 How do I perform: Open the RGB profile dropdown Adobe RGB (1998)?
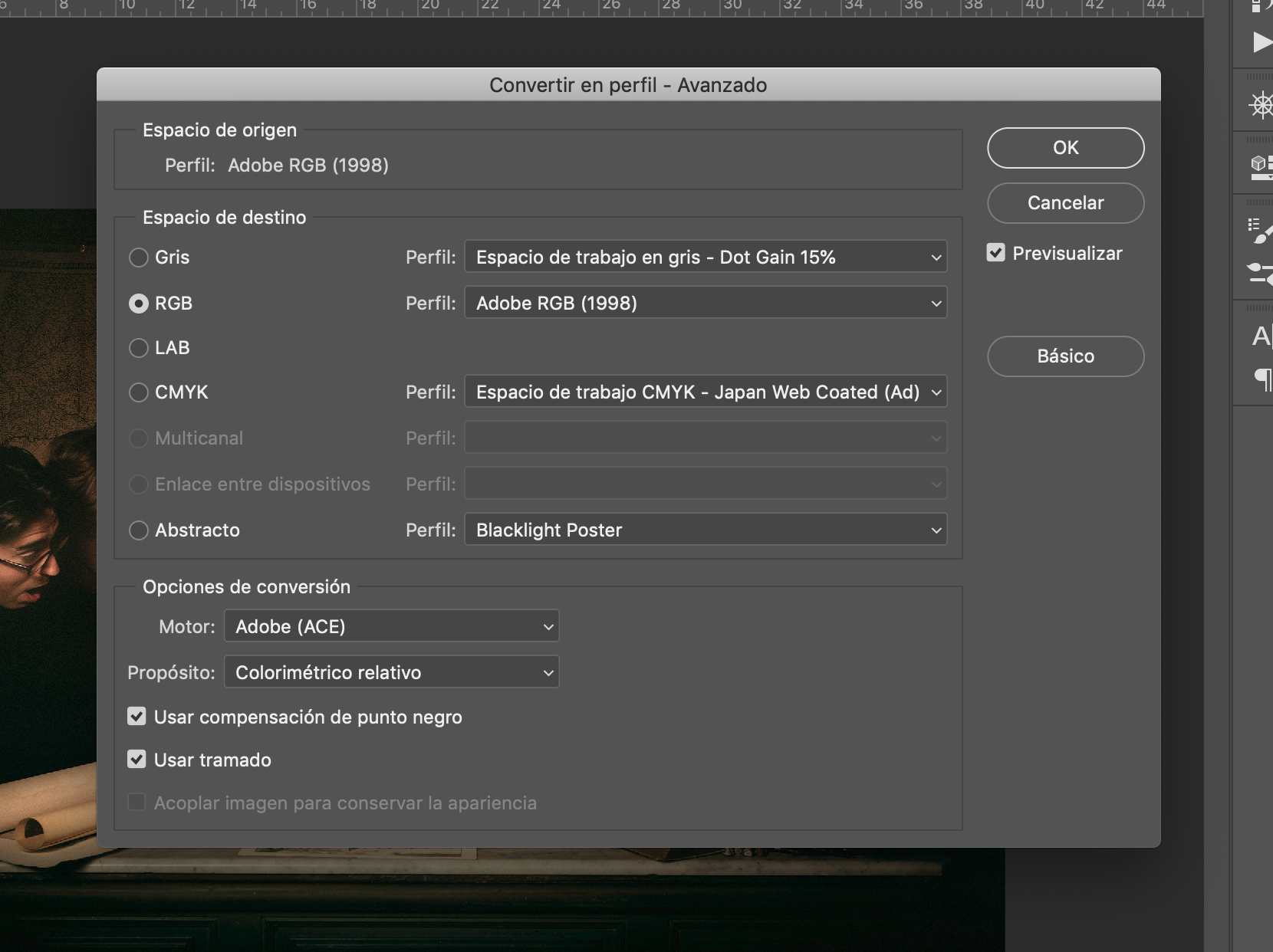pos(706,303)
